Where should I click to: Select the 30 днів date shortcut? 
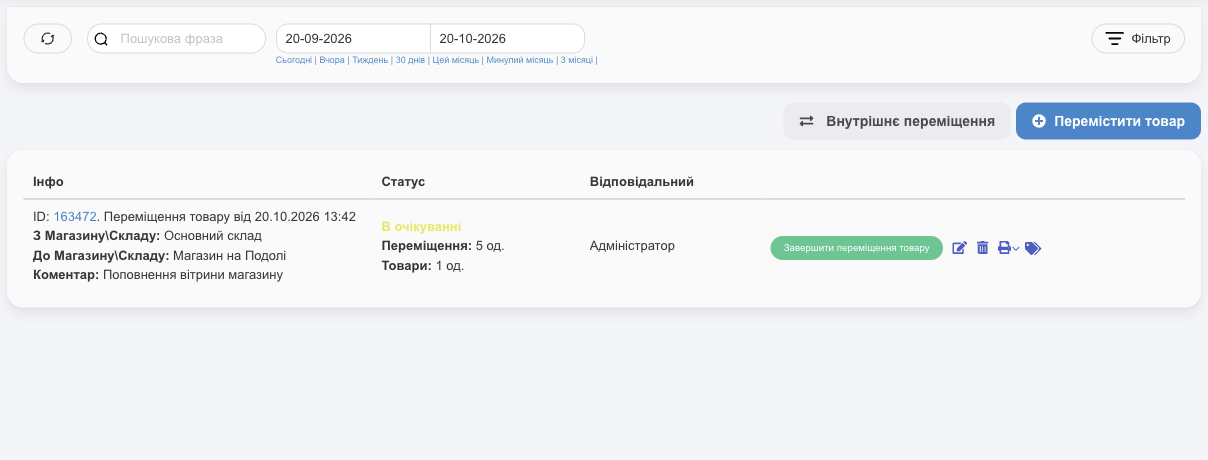(410, 61)
